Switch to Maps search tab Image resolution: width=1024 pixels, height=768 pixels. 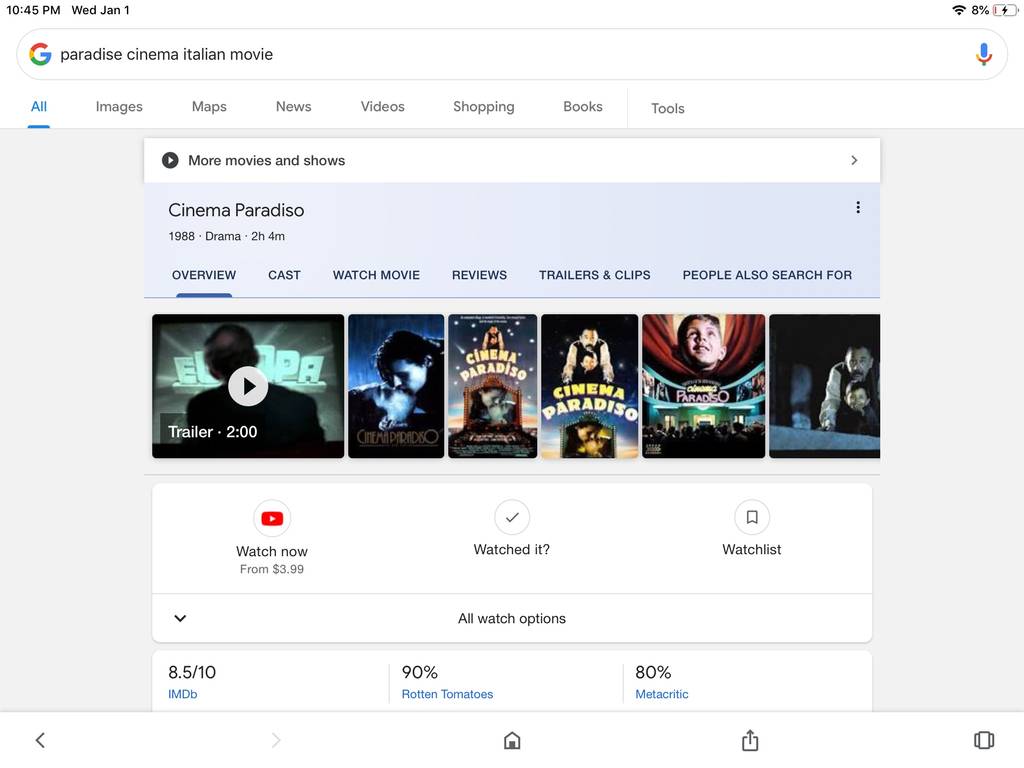click(x=209, y=106)
